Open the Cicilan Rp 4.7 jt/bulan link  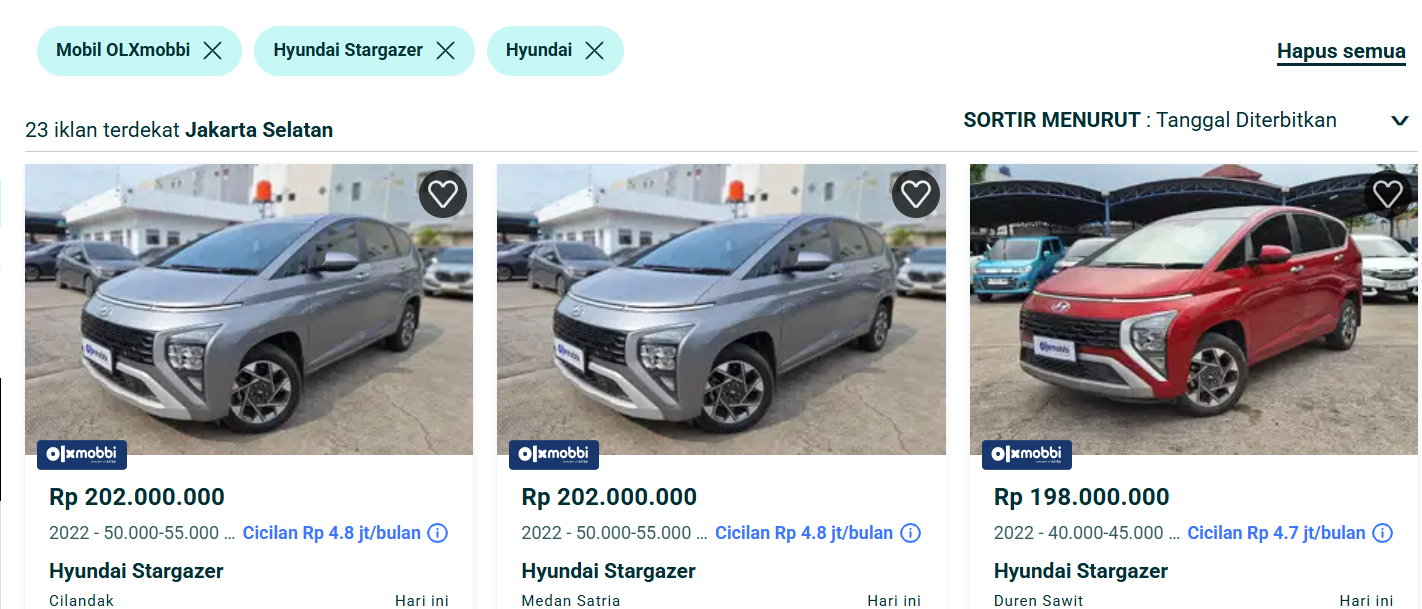pyautogui.click(x=1276, y=533)
